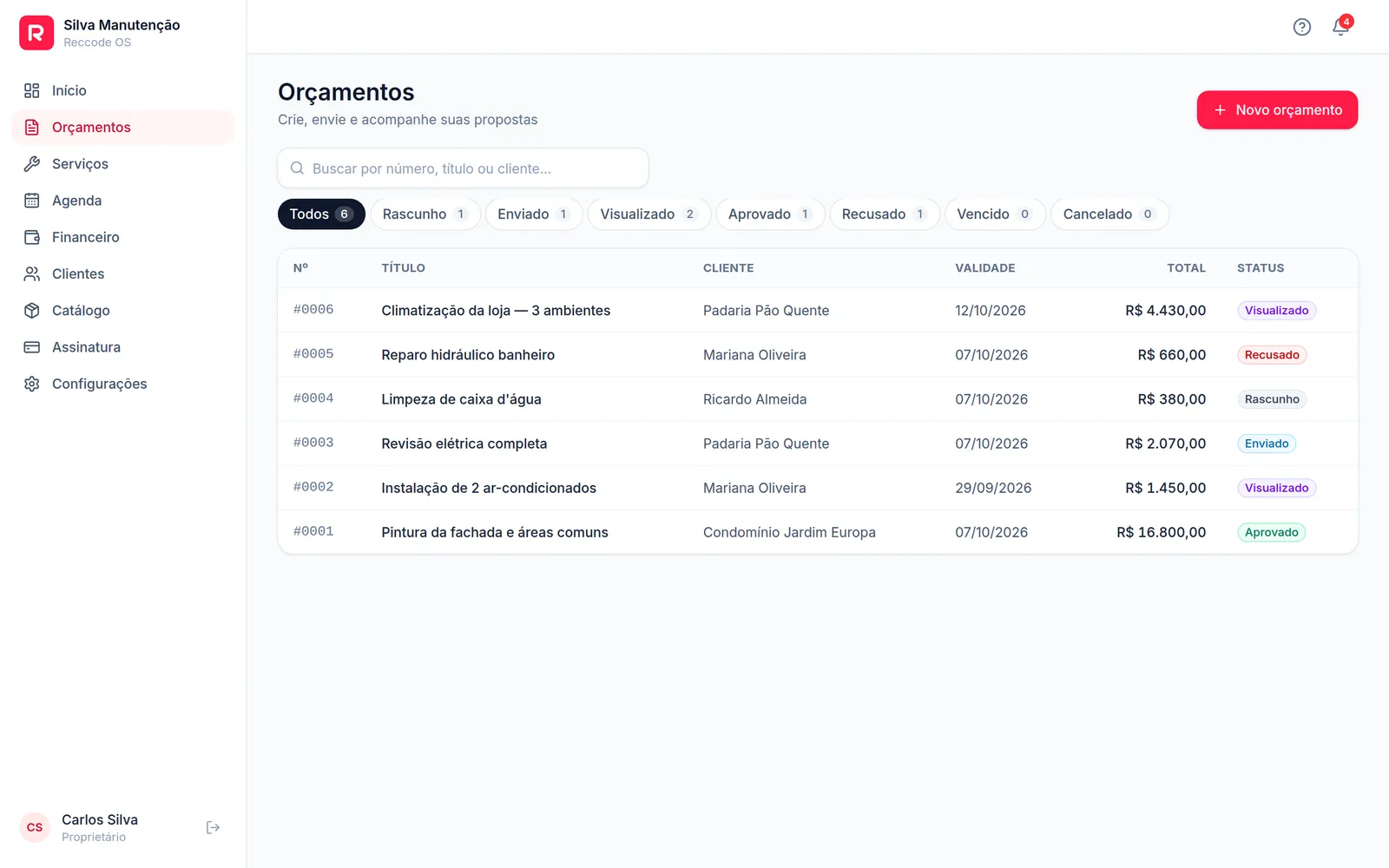Screen dimensions: 1389x868
Task: Click total value R$ 2.070,00
Action: pyautogui.click(x=1165, y=444)
